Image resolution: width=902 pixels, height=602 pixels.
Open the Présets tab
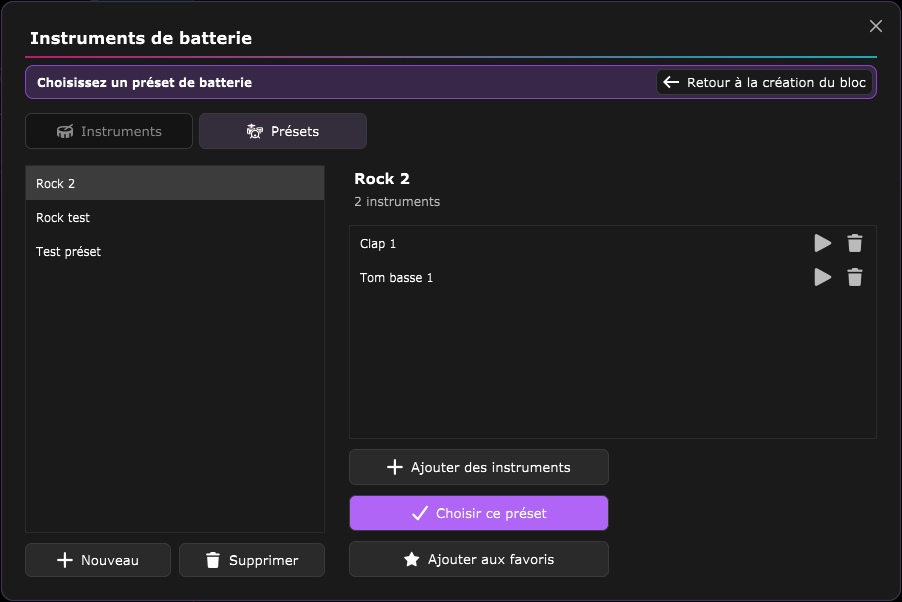[x=282, y=131]
